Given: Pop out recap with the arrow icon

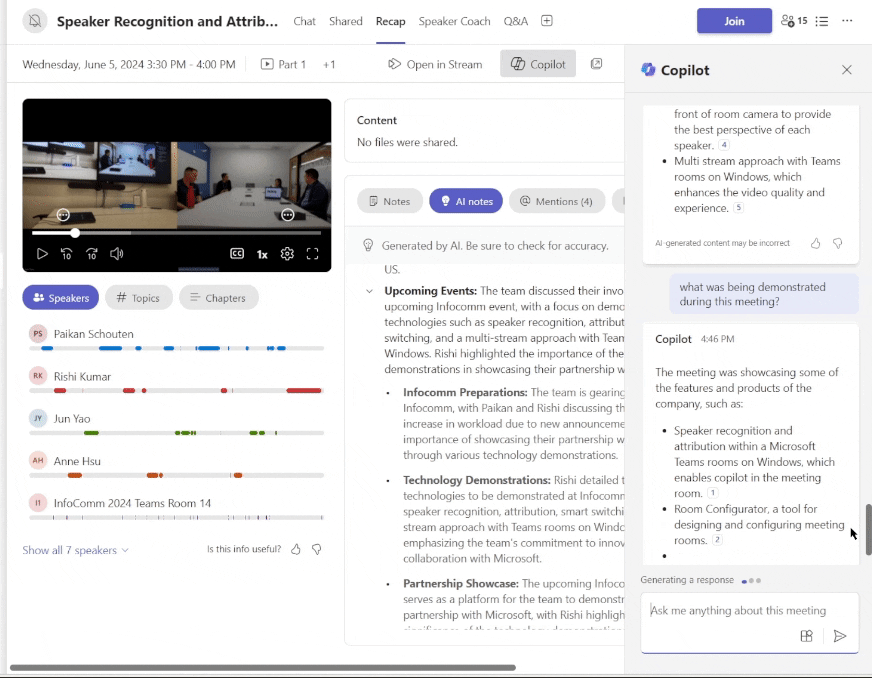Looking at the screenshot, I should tap(596, 64).
